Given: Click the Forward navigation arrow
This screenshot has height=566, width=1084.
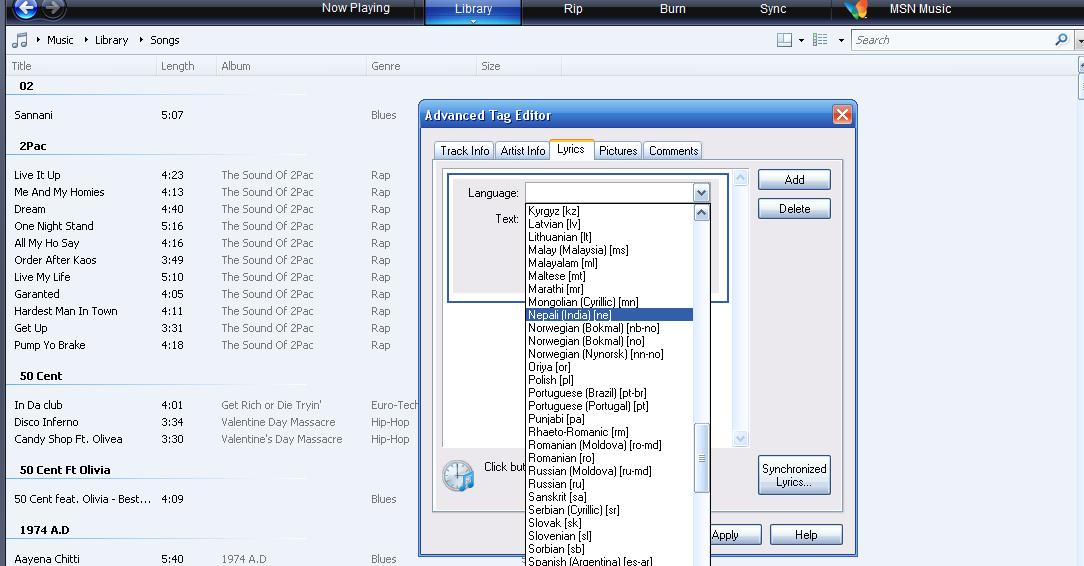Looking at the screenshot, I should pos(54,9).
